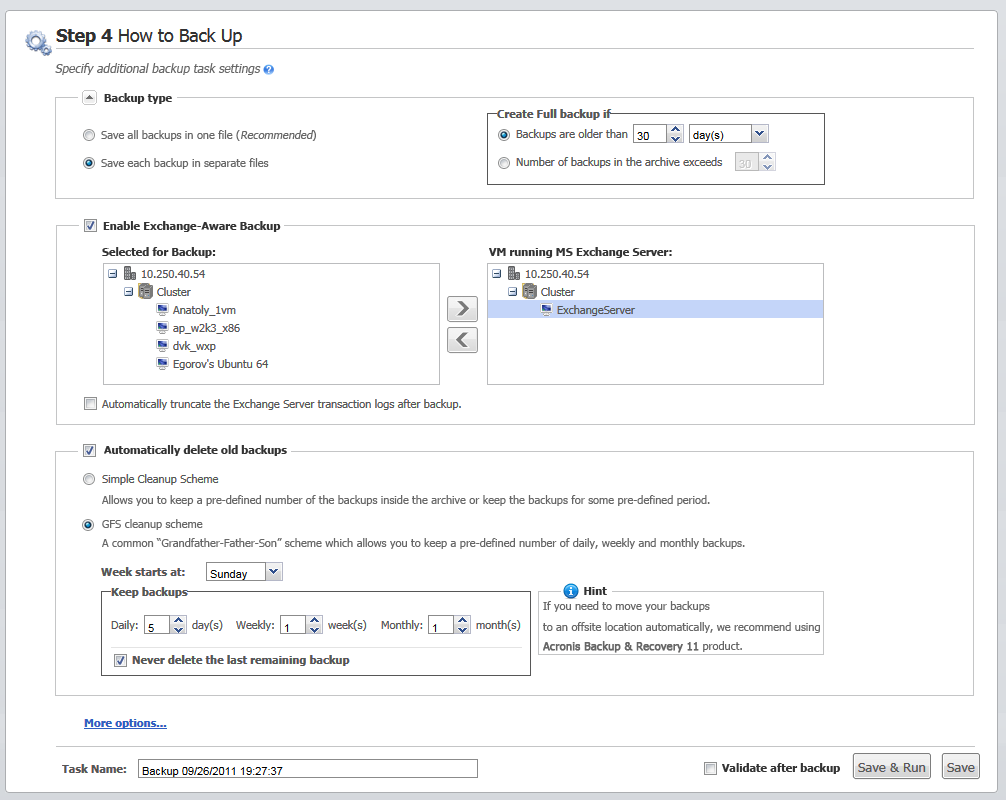
Task: Enable automatic truncation of Exchange transaction logs
Action: click(x=92, y=404)
